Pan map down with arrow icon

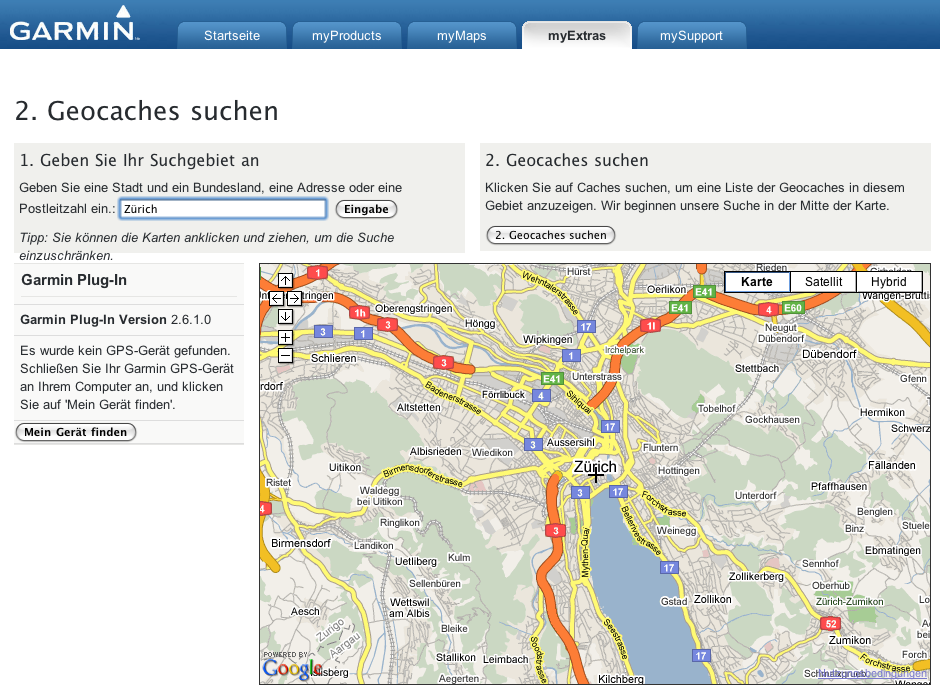click(x=285, y=316)
